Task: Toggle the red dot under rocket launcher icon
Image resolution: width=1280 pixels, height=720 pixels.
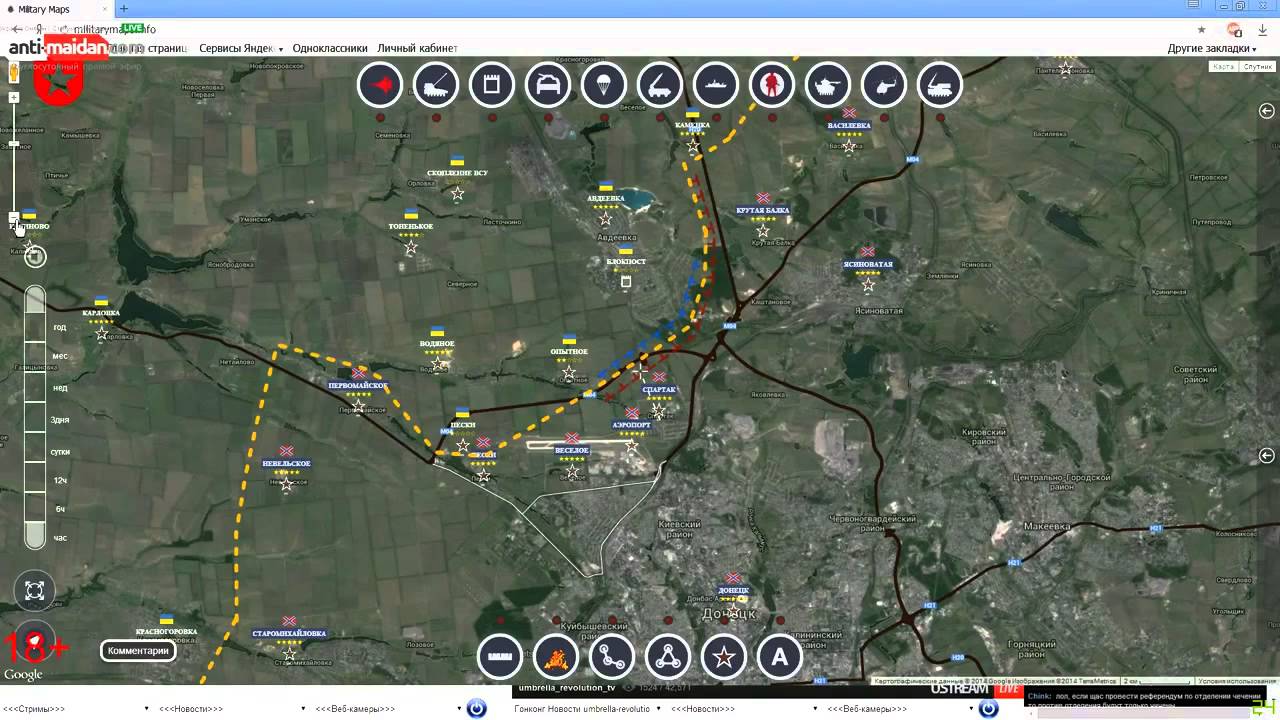Action: [660, 118]
